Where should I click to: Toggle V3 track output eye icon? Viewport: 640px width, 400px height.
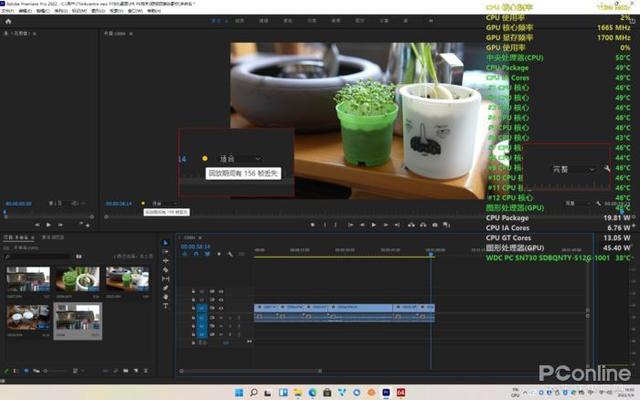tap(221, 291)
